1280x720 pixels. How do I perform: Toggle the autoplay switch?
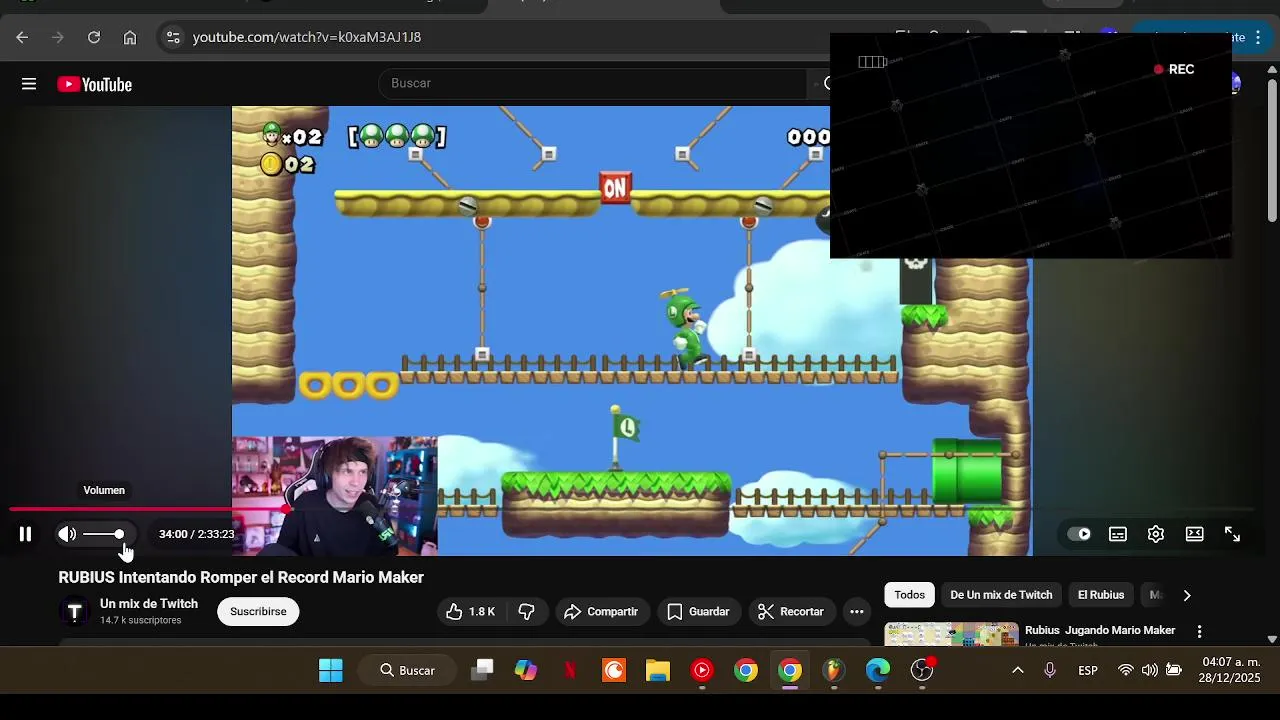click(x=1079, y=534)
